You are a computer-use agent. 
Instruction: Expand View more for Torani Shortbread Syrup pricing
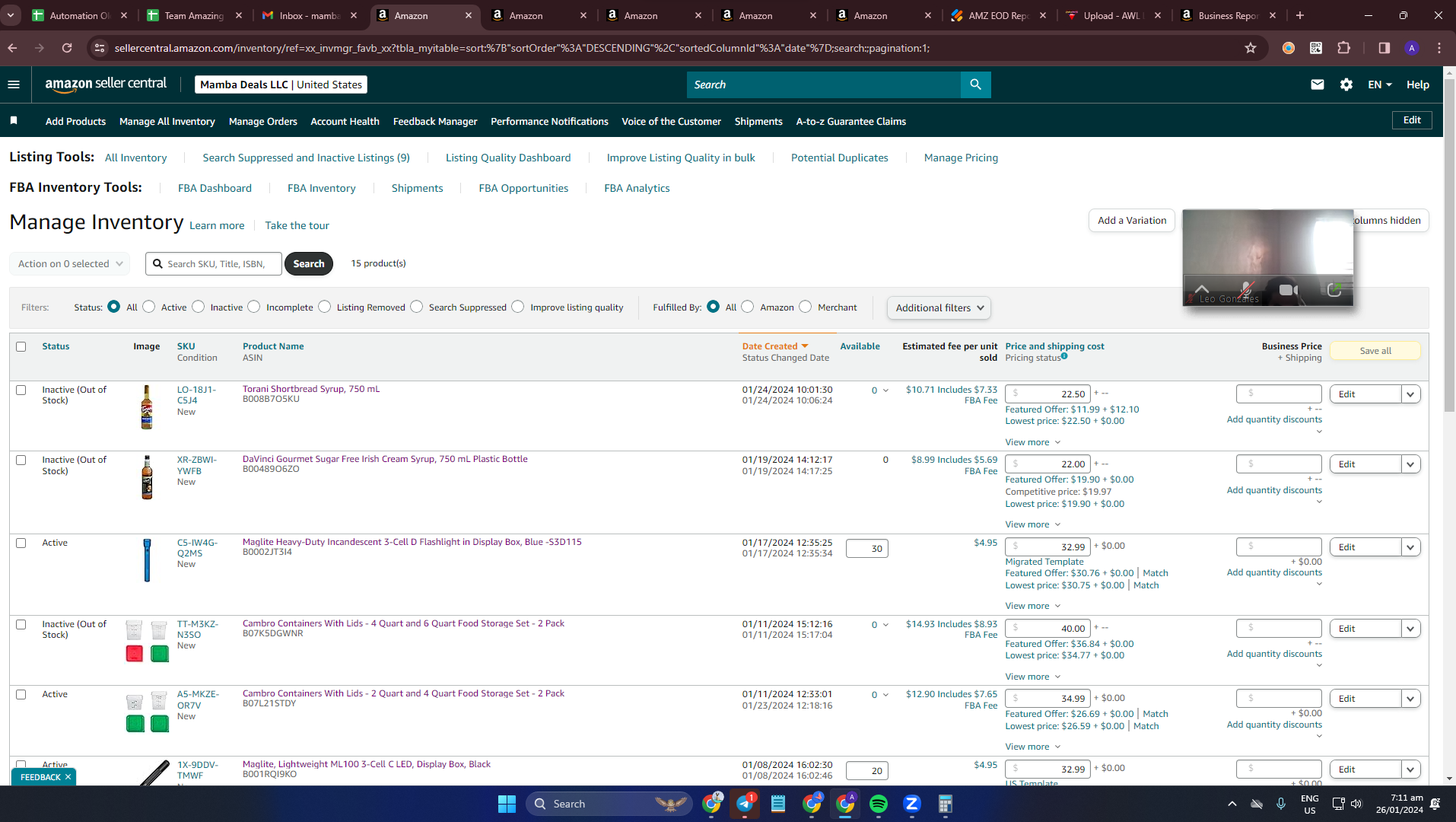[1032, 442]
